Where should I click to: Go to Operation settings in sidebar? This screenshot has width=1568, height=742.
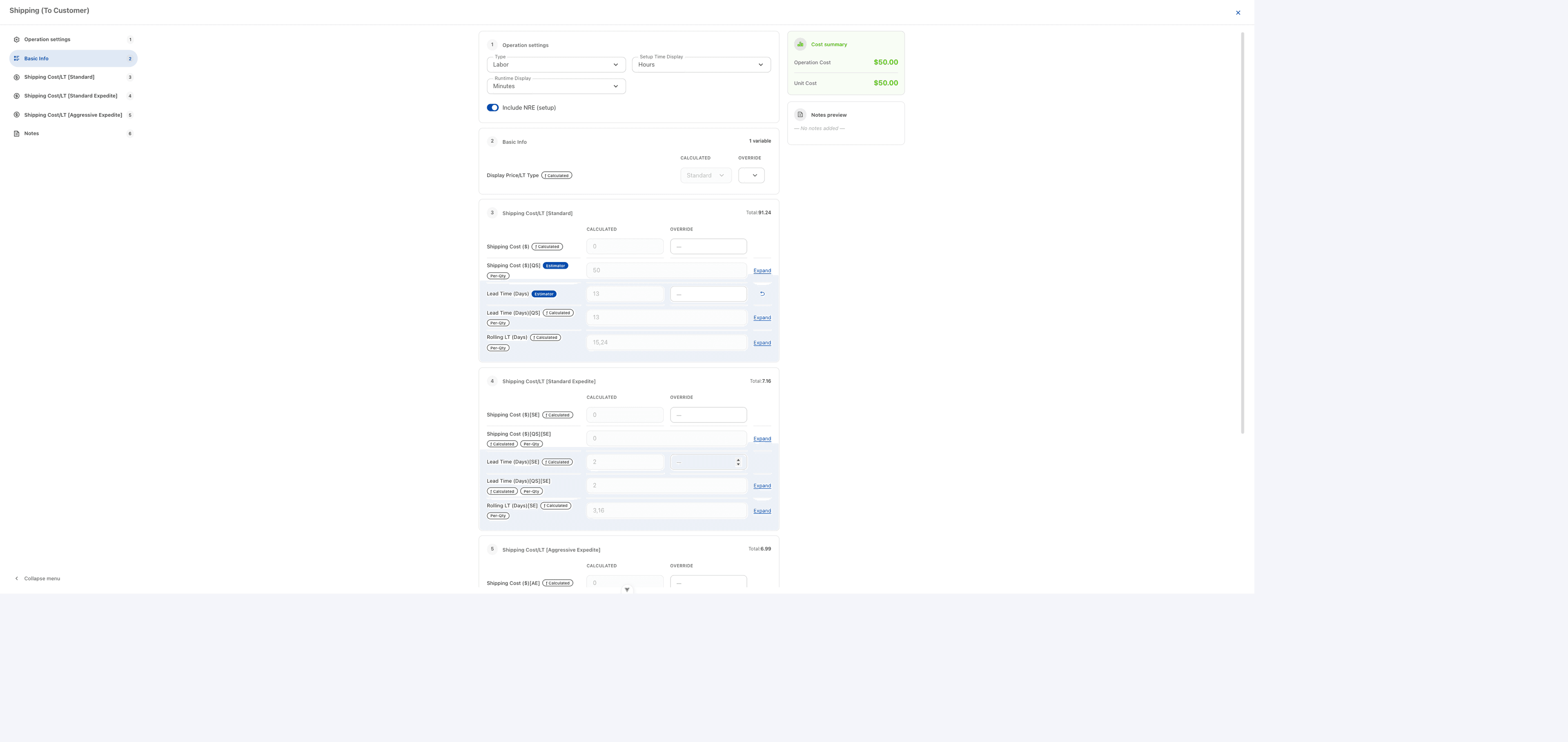[x=73, y=40]
